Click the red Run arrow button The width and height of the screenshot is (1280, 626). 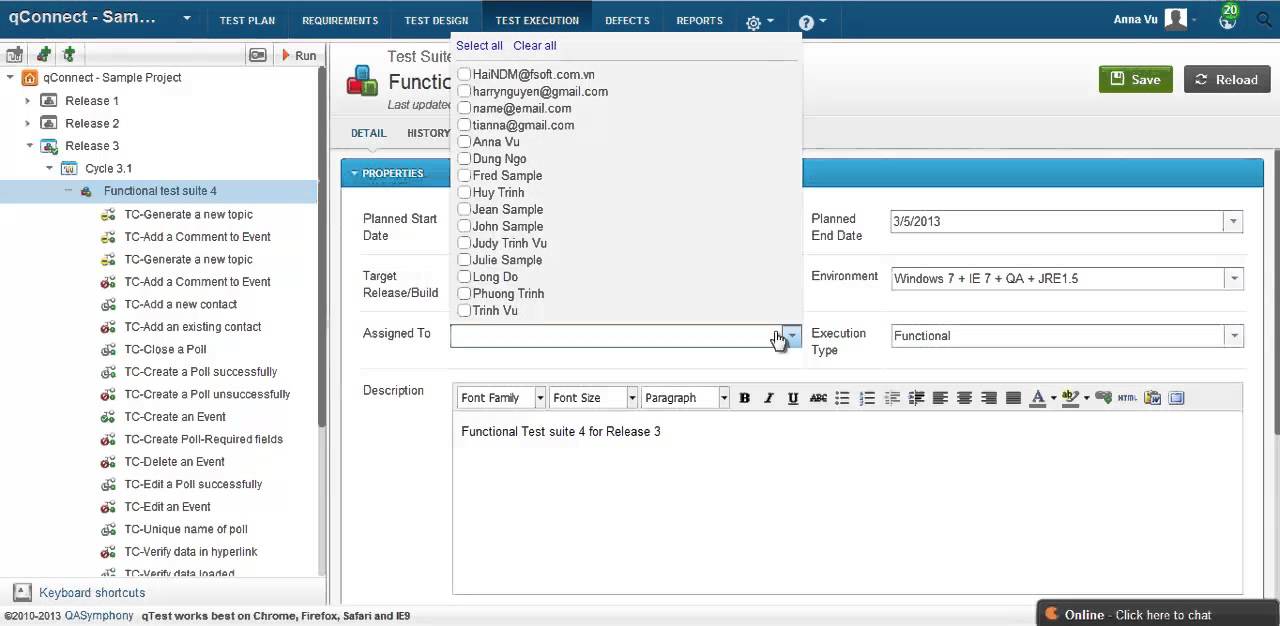pos(299,56)
